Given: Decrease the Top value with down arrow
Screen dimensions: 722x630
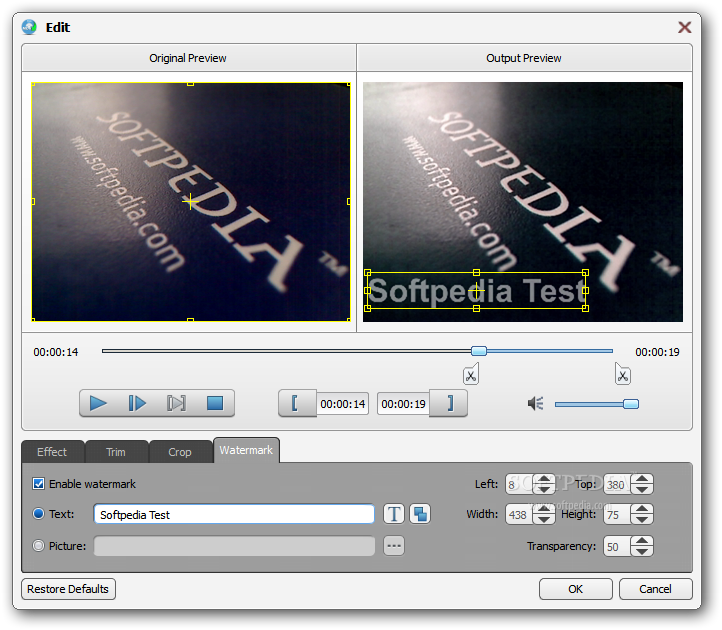Looking at the screenshot, I should tap(642, 489).
